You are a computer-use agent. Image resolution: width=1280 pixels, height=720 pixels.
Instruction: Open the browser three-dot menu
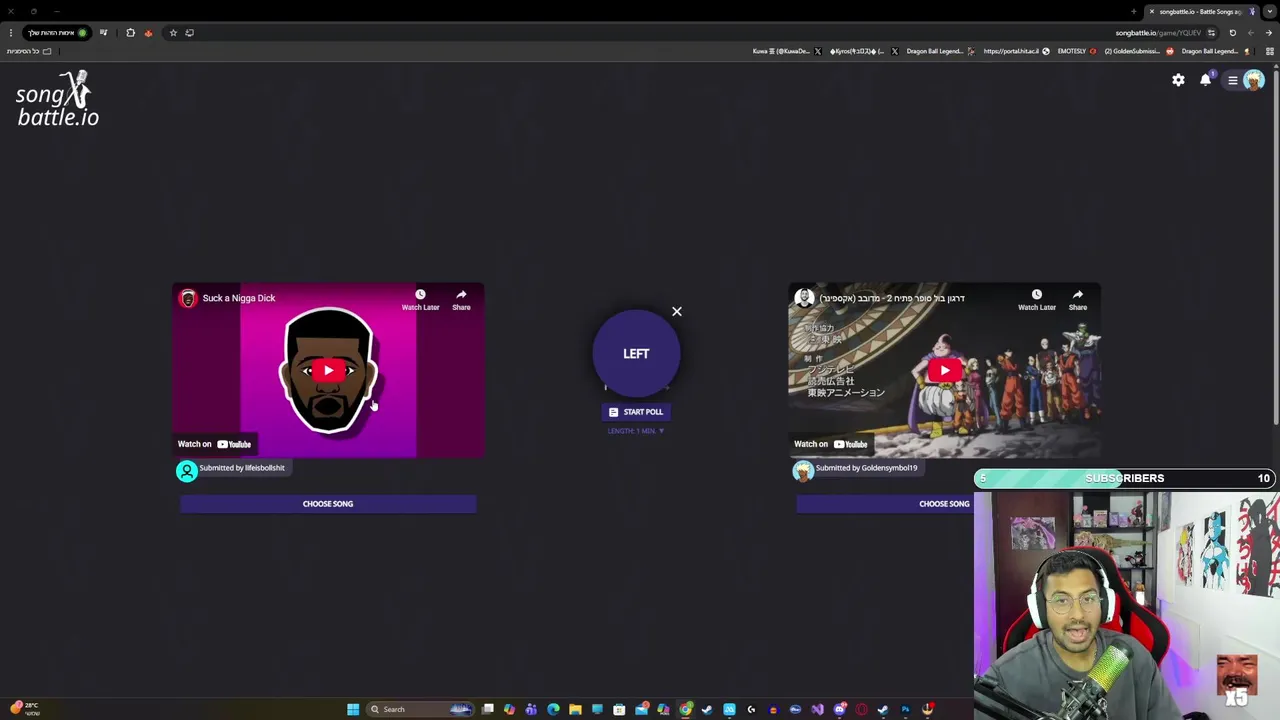[11, 33]
